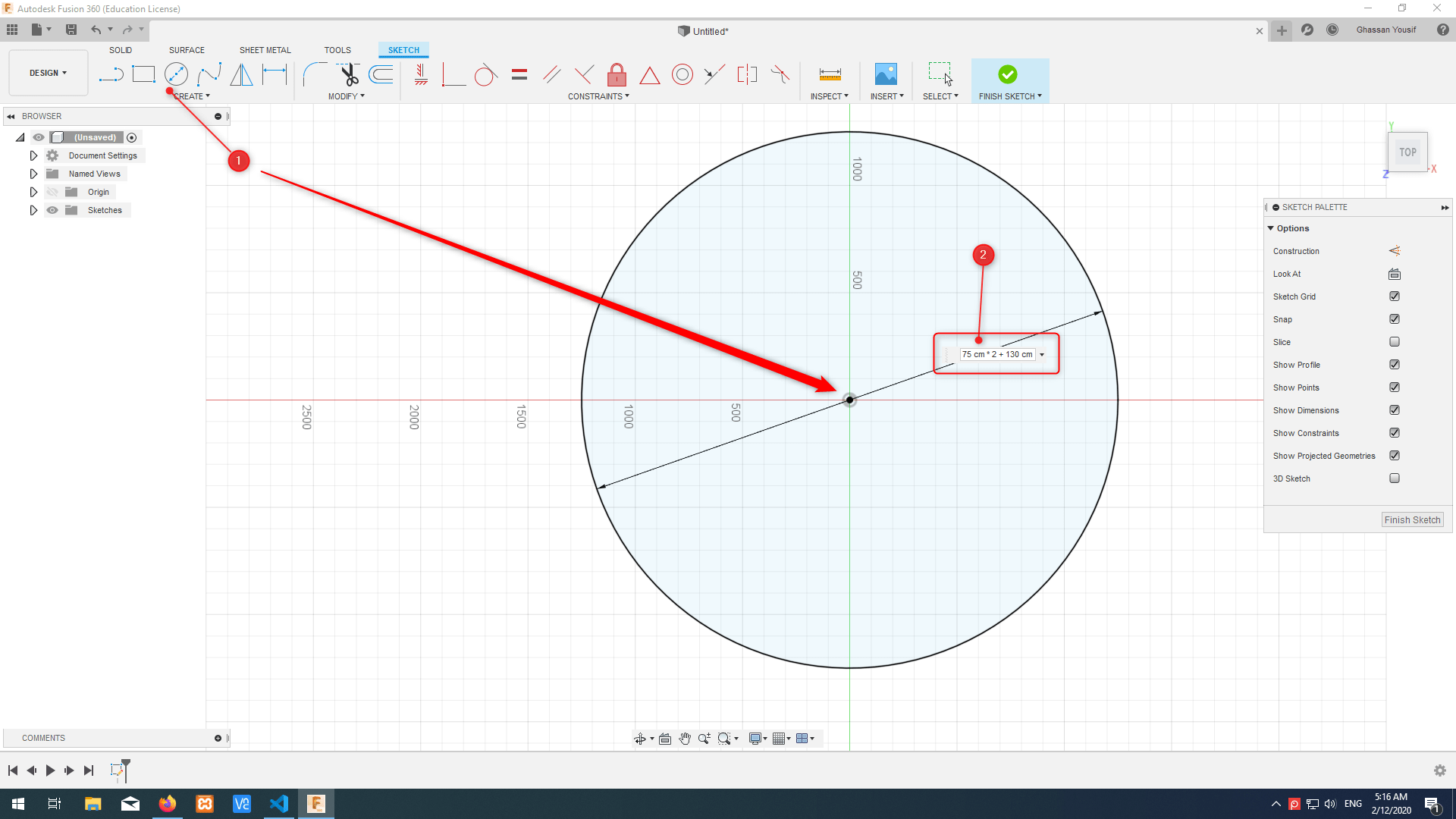The width and height of the screenshot is (1456, 819).
Task: Apply MidPoint triangle constraint
Action: (x=649, y=75)
